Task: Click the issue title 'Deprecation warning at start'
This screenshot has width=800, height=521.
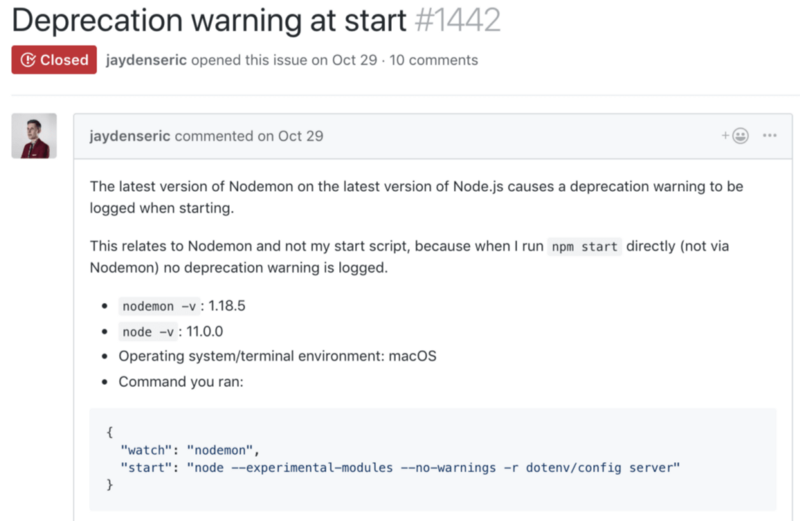Action: [x=209, y=19]
